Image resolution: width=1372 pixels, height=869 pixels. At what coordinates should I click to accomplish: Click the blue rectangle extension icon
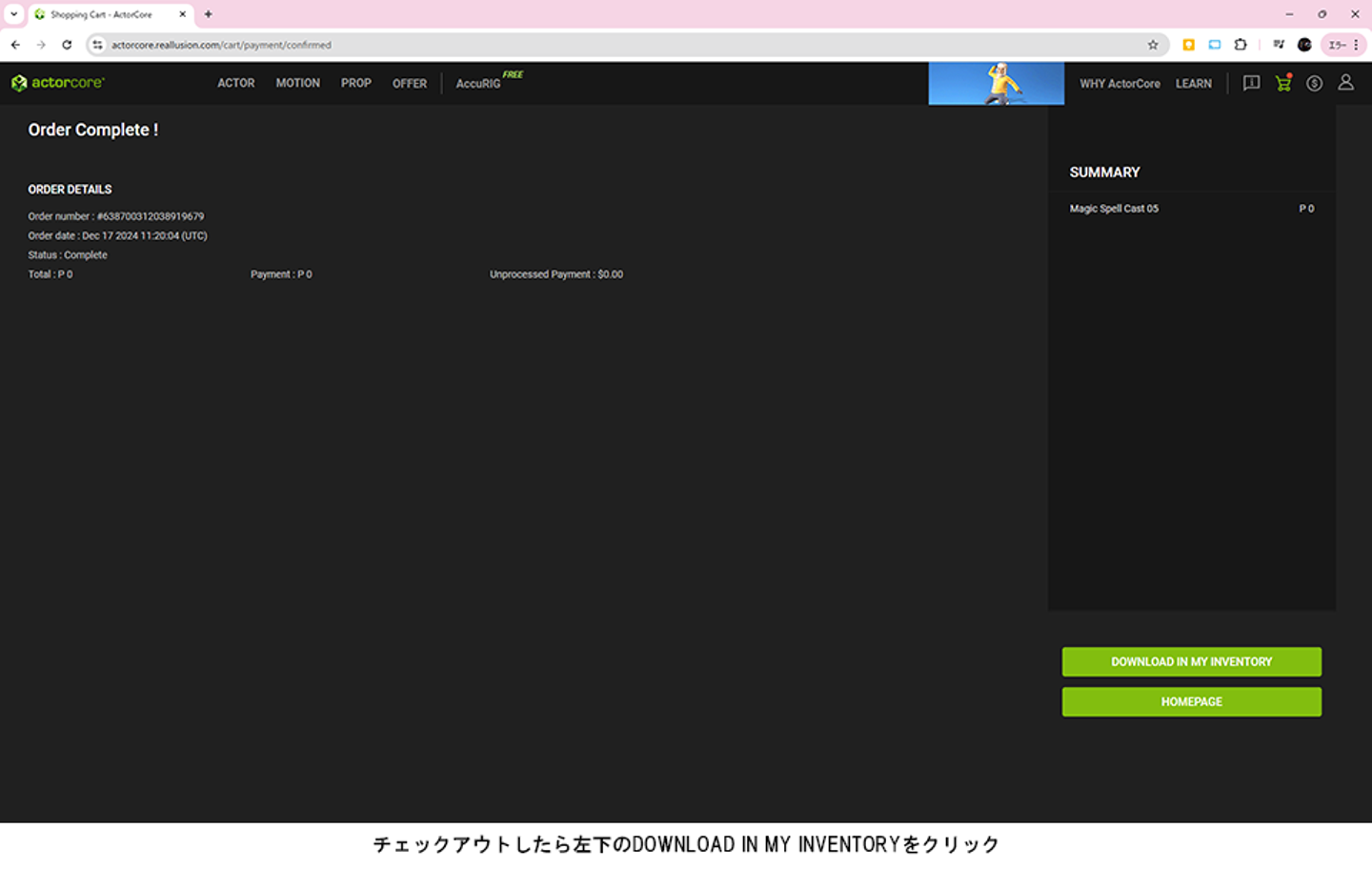tap(1215, 45)
